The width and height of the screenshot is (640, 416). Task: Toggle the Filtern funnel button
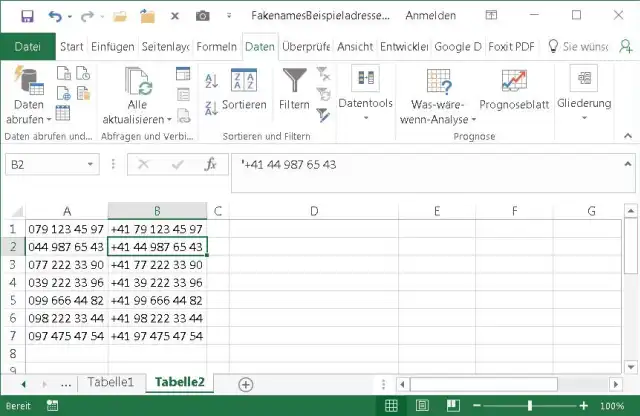point(294,89)
